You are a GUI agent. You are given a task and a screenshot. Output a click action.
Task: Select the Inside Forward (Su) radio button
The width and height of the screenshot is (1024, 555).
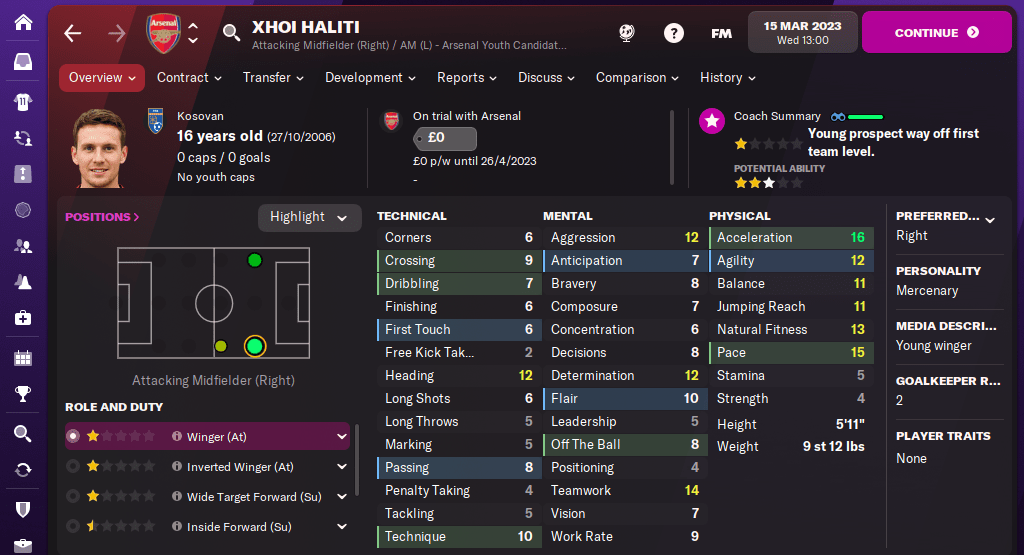72,527
